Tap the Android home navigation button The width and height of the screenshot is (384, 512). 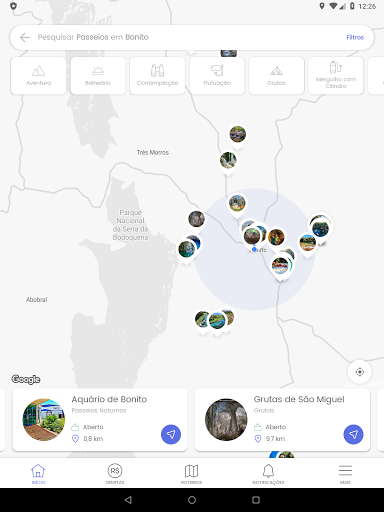coord(192,500)
